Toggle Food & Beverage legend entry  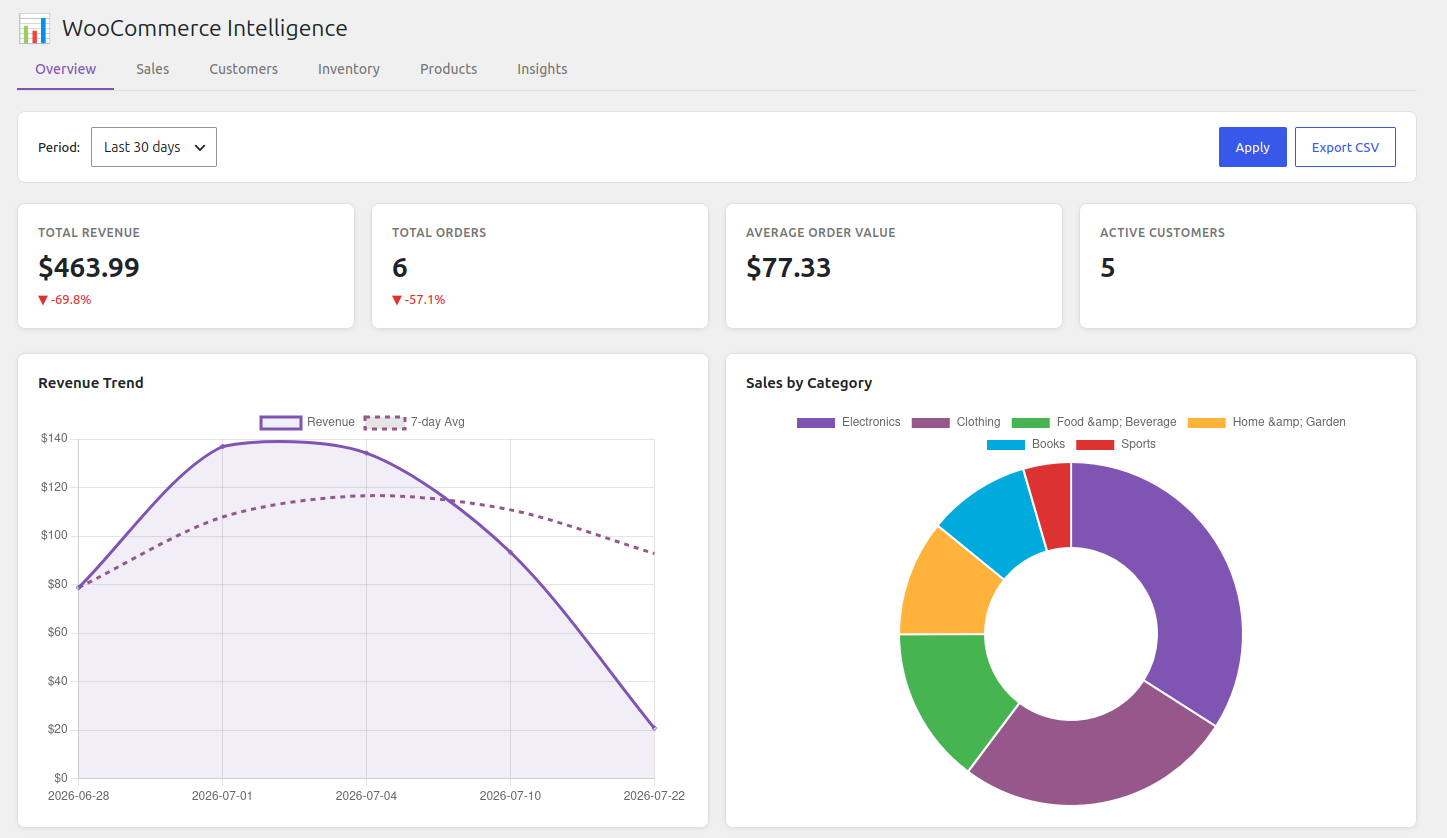coord(1094,422)
